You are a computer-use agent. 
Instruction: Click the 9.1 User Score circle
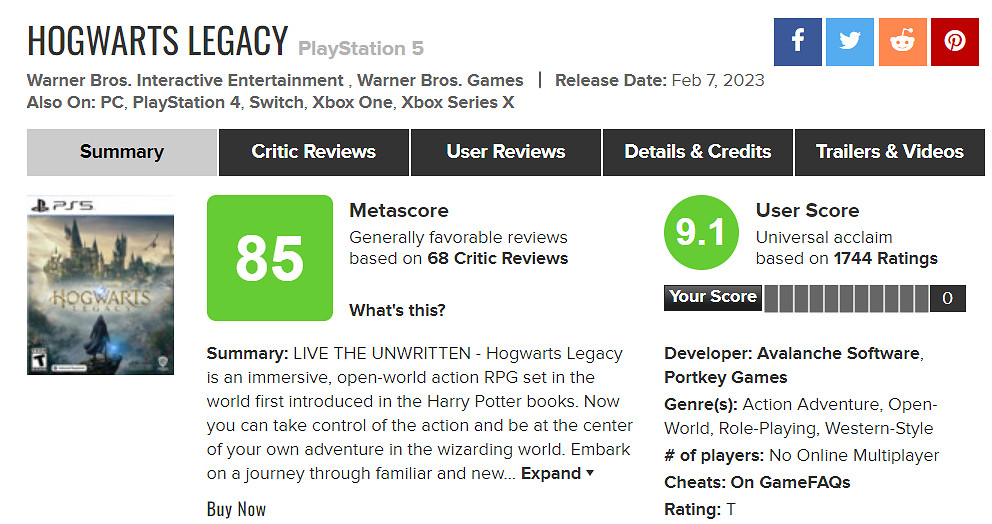[700, 234]
